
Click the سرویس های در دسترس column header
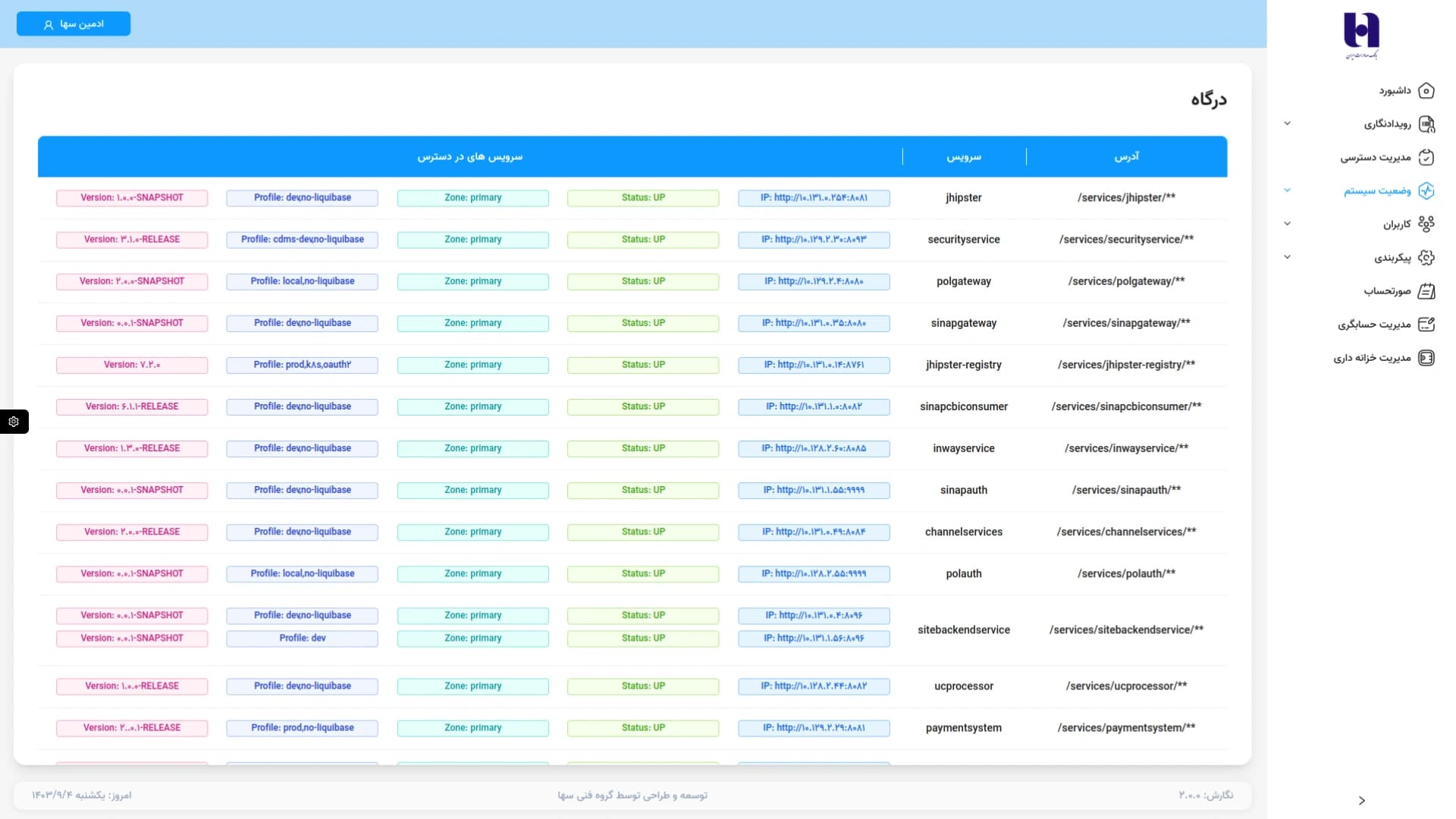pos(469,157)
